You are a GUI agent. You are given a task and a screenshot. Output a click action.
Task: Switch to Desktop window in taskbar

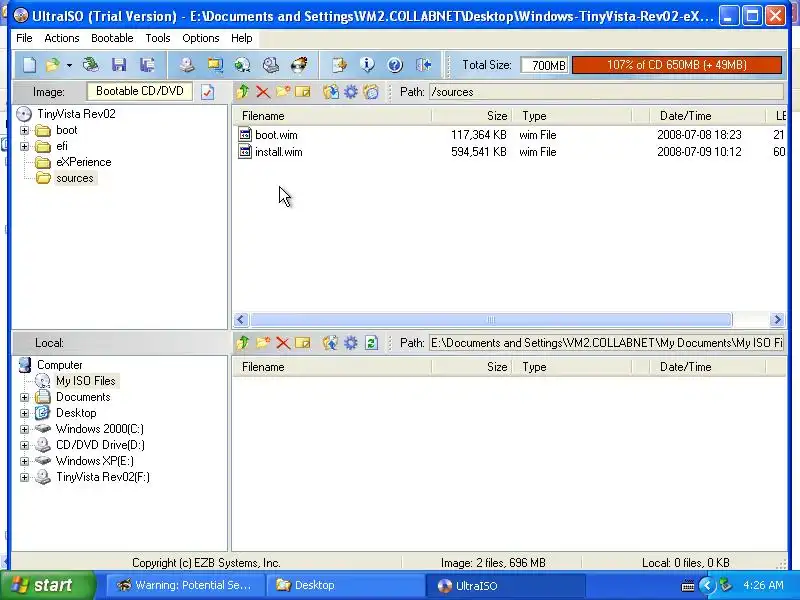346,585
